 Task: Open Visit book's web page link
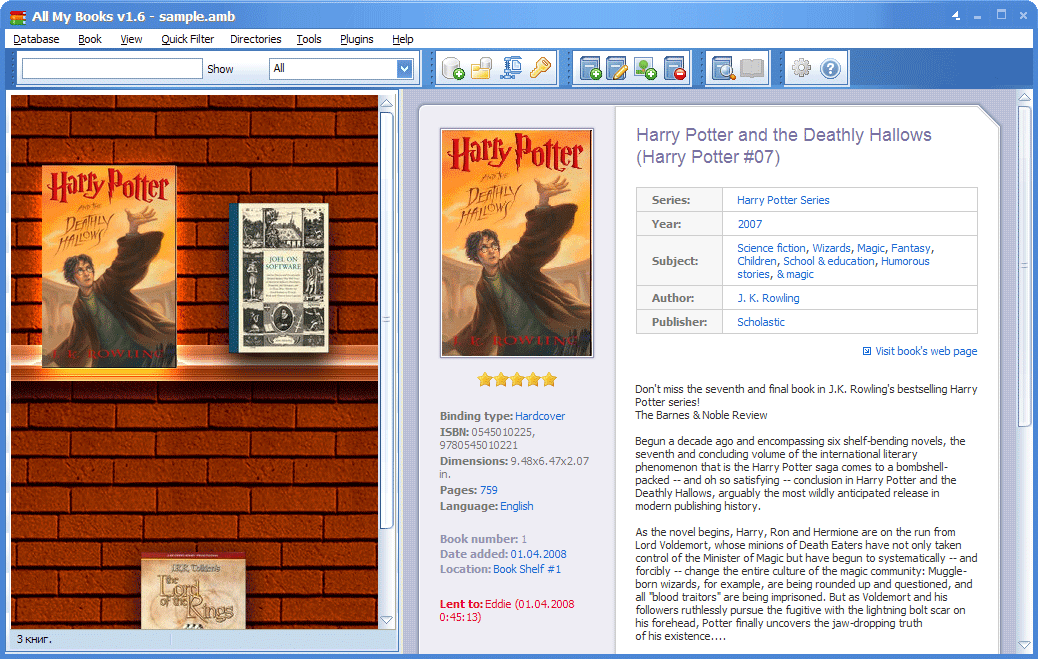coord(926,351)
